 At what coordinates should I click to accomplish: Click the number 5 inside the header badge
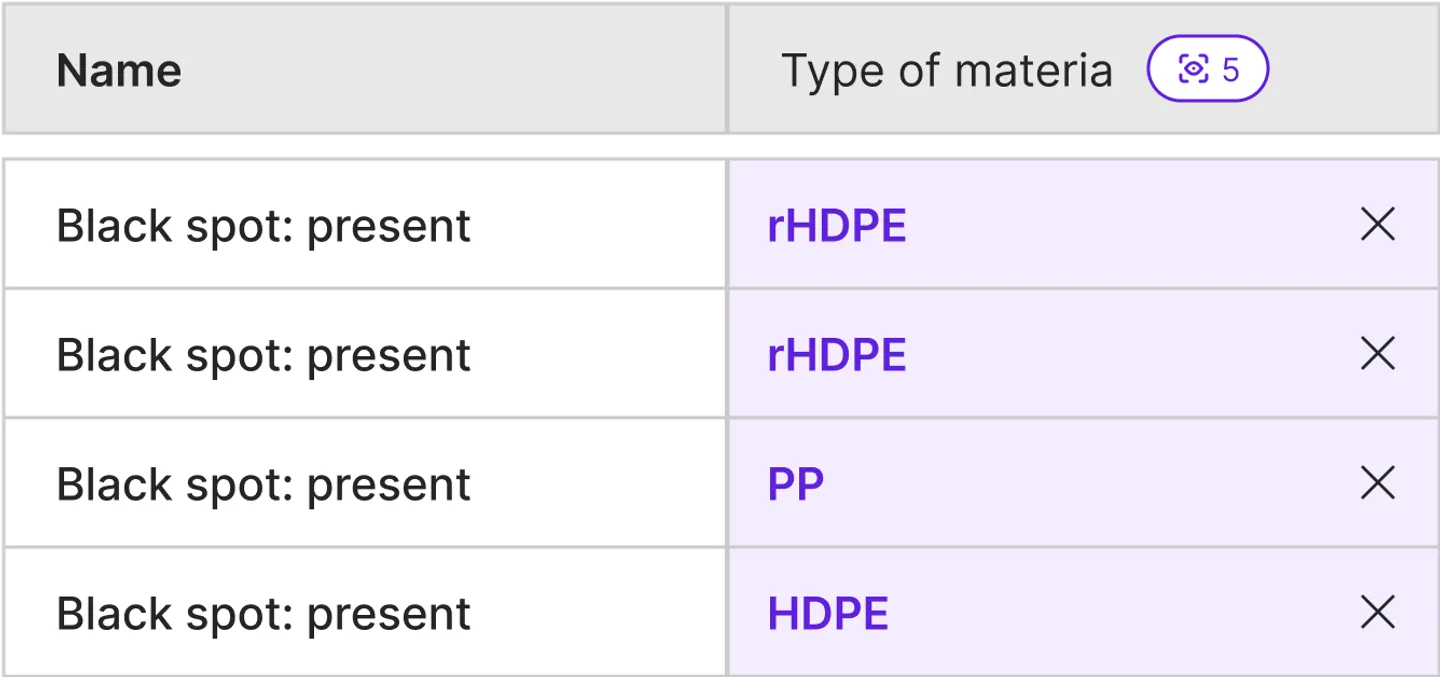pos(1231,70)
